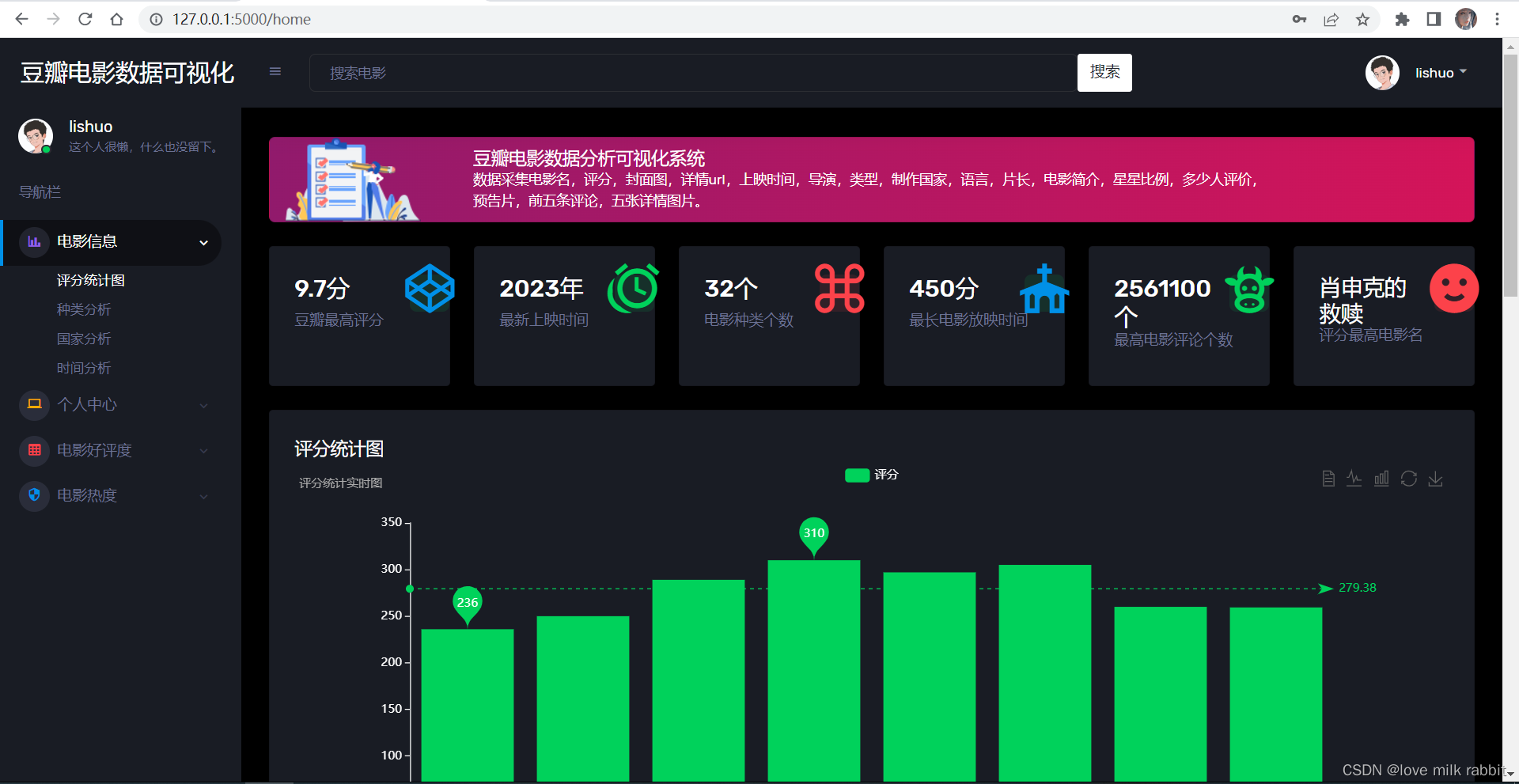Click the top-right user avatar image
Image resolution: width=1519 pixels, height=784 pixels.
[x=1382, y=73]
